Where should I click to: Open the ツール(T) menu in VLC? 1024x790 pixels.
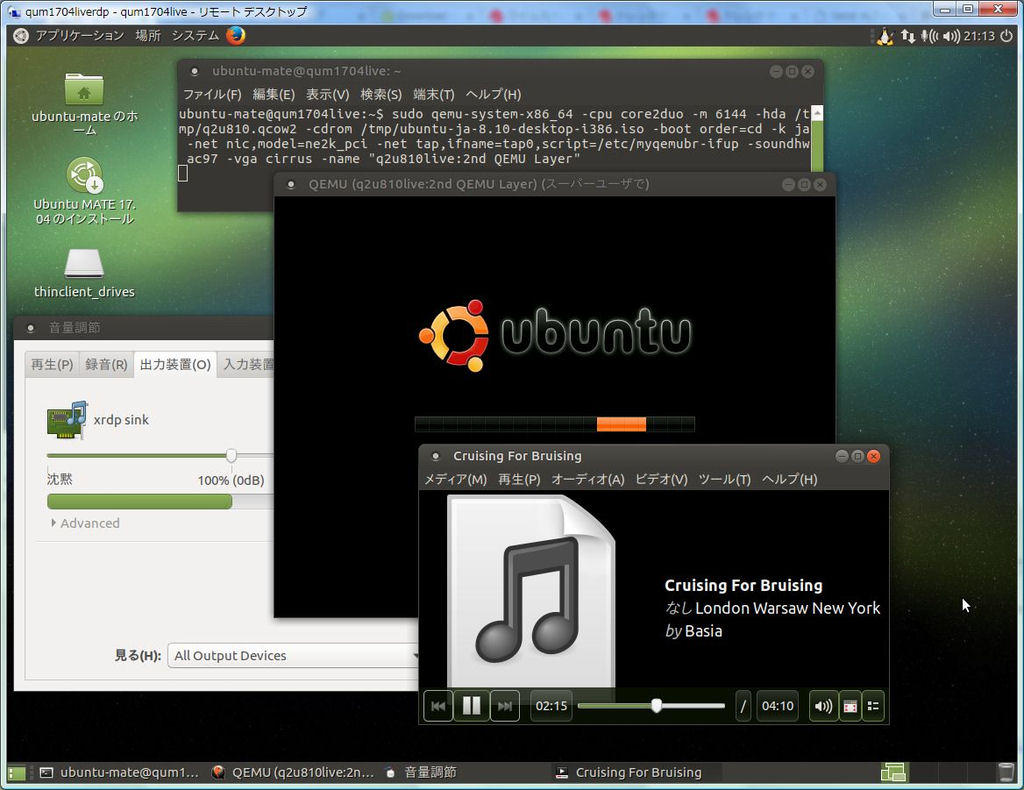click(724, 479)
